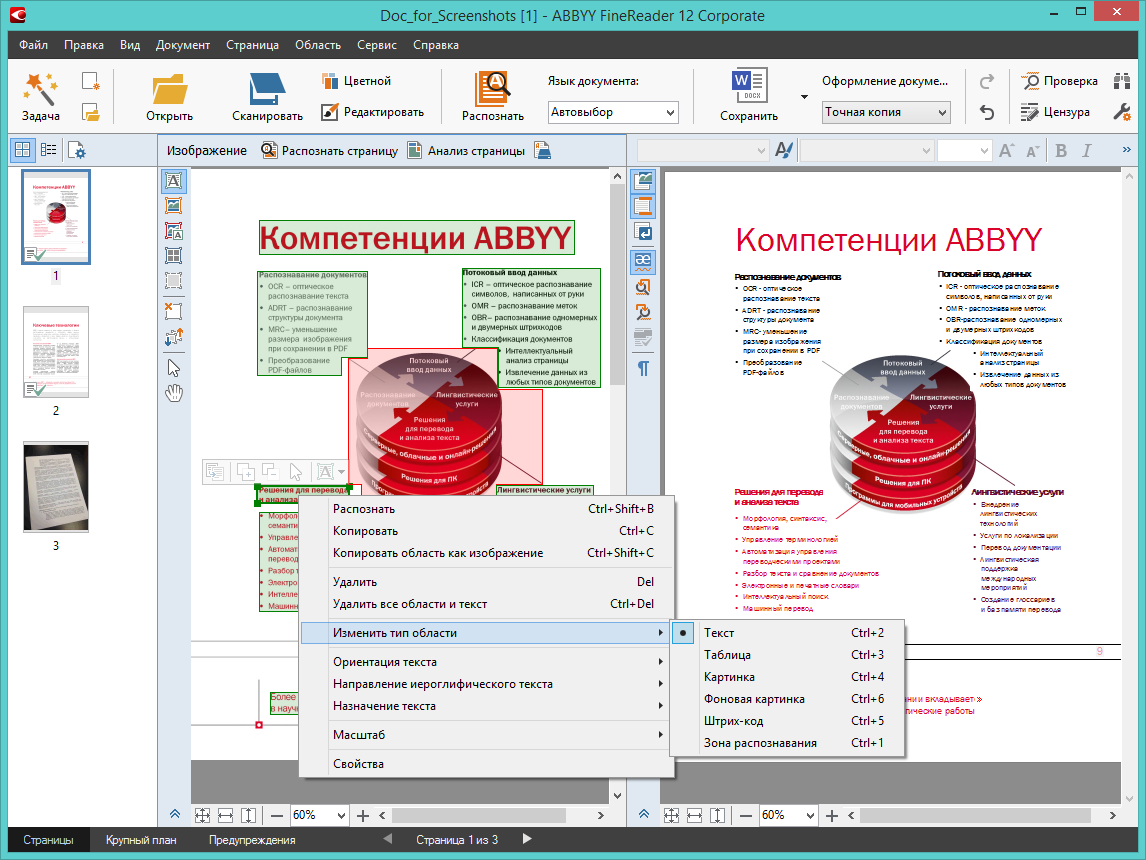This screenshot has height=860, width=1146.
Task: Select page 3 thumbnail
Action: (x=56, y=487)
